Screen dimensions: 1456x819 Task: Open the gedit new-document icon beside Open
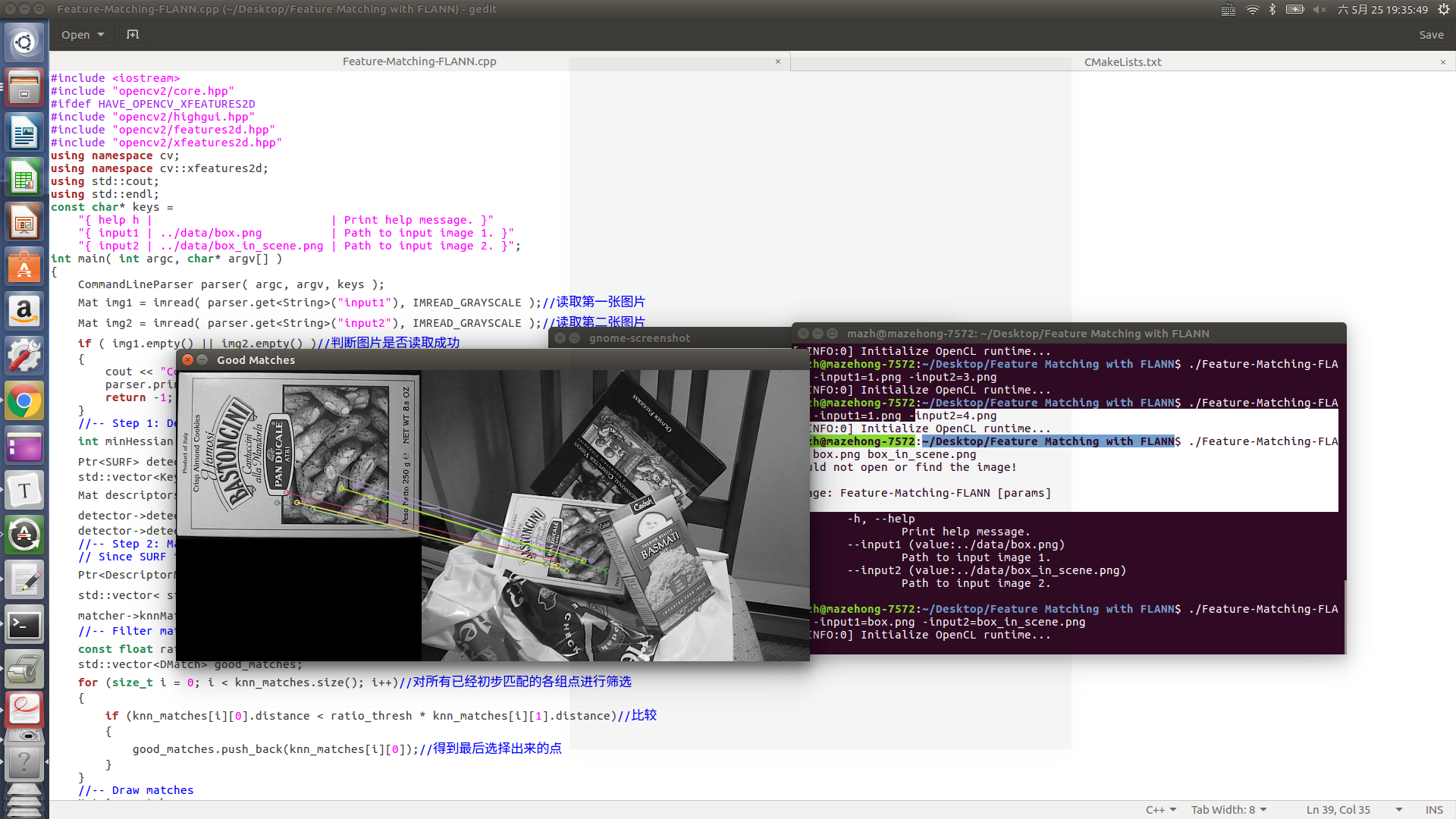pyautogui.click(x=133, y=34)
